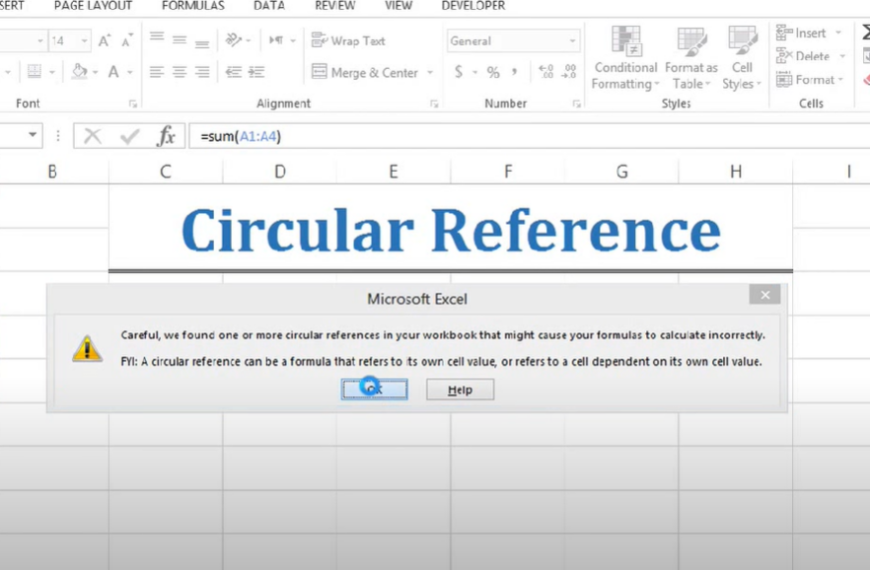Apply Comma Style format
The width and height of the screenshot is (870, 570).
(515, 72)
